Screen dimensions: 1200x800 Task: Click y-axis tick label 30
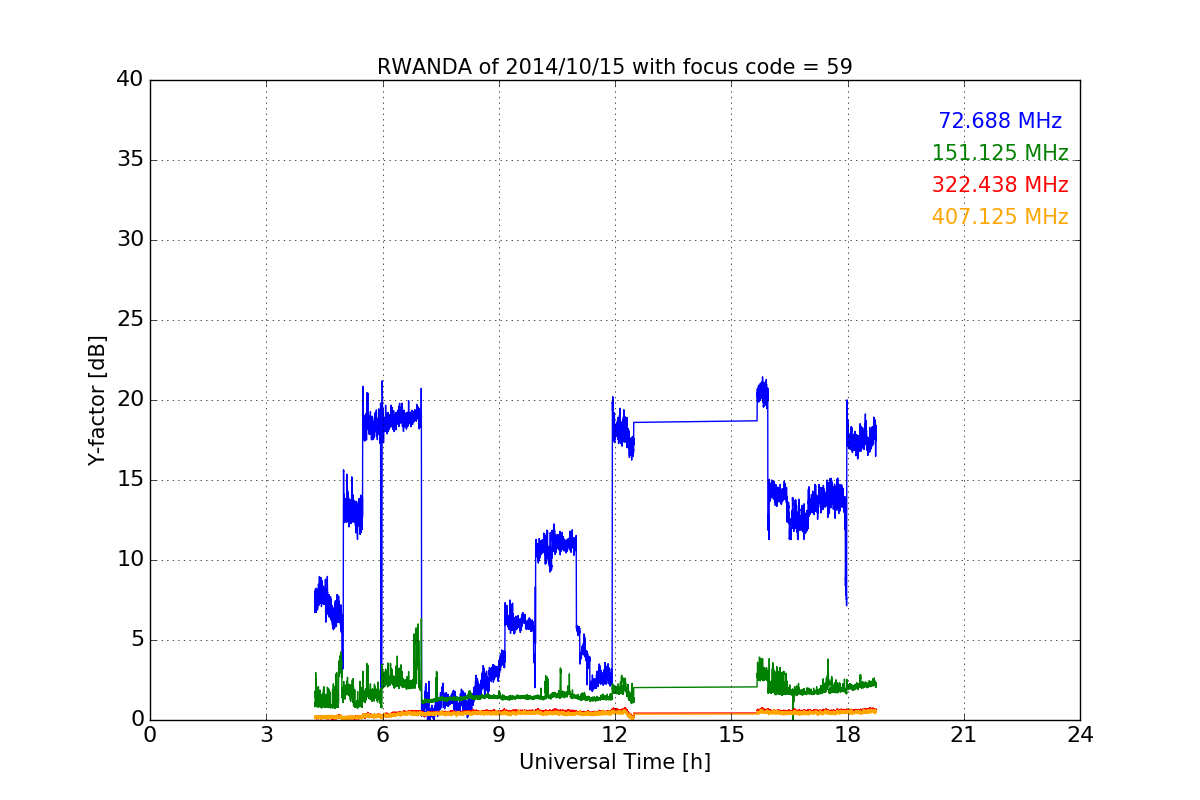click(x=130, y=240)
